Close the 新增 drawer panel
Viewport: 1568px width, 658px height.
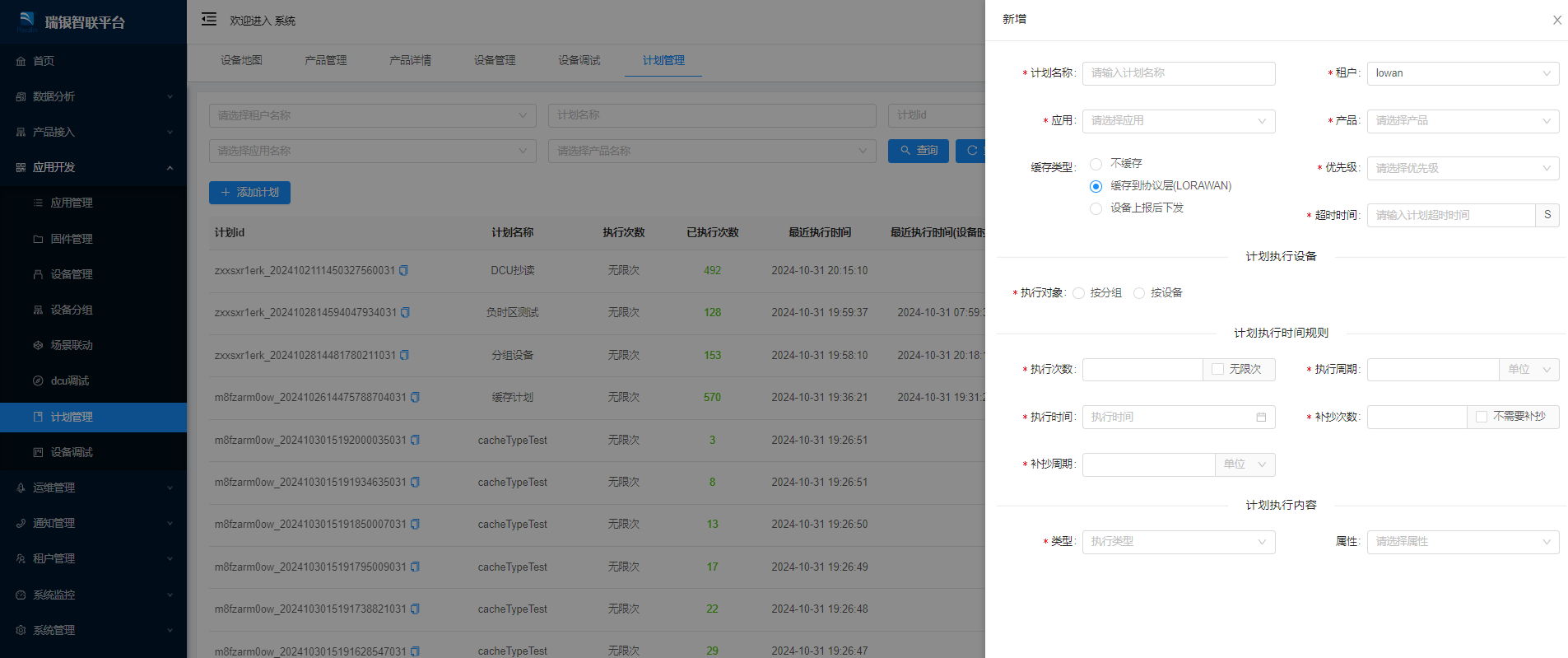1557,20
